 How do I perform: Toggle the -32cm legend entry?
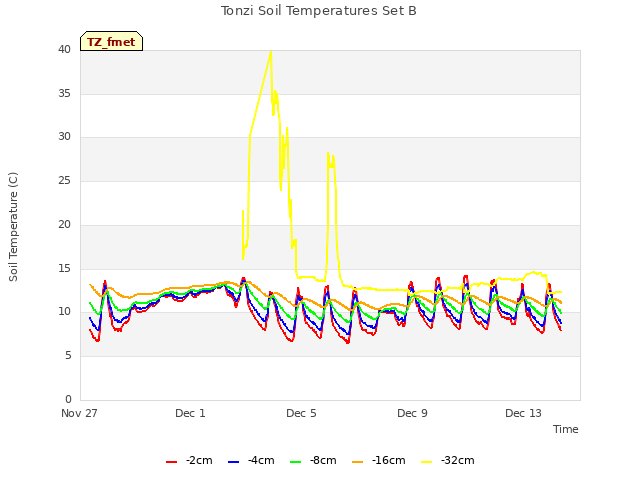[447, 461]
